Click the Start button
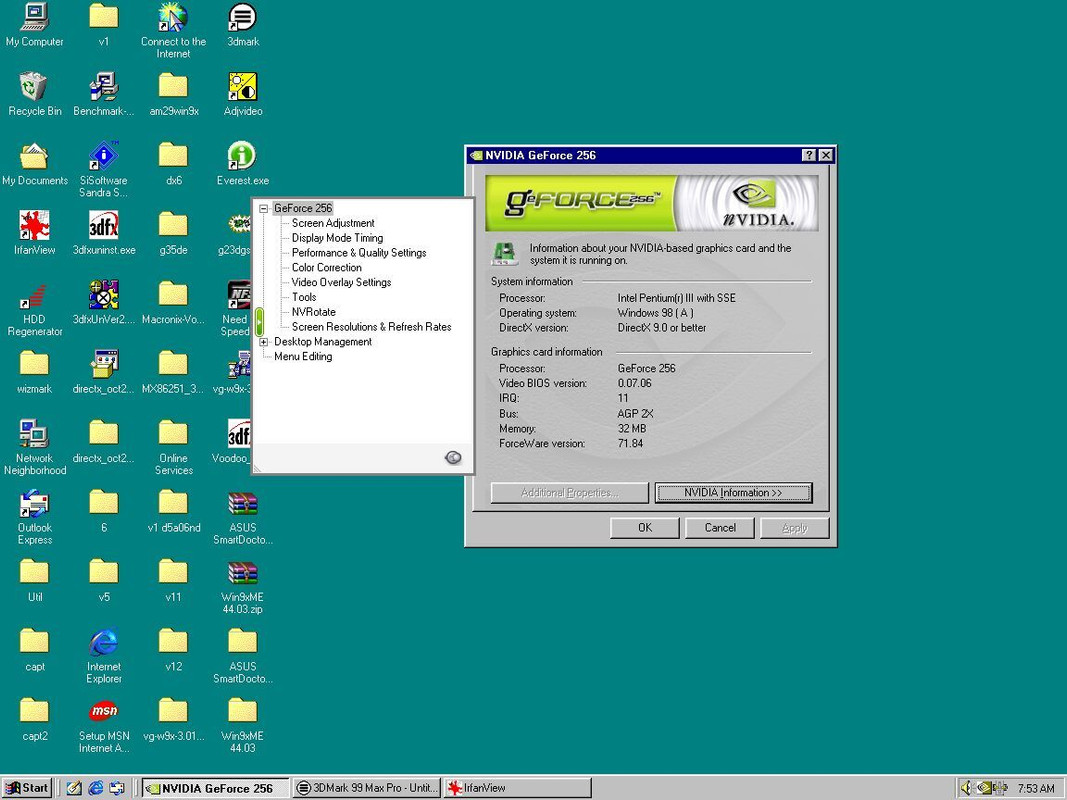This screenshot has width=1067, height=800. tap(27, 788)
